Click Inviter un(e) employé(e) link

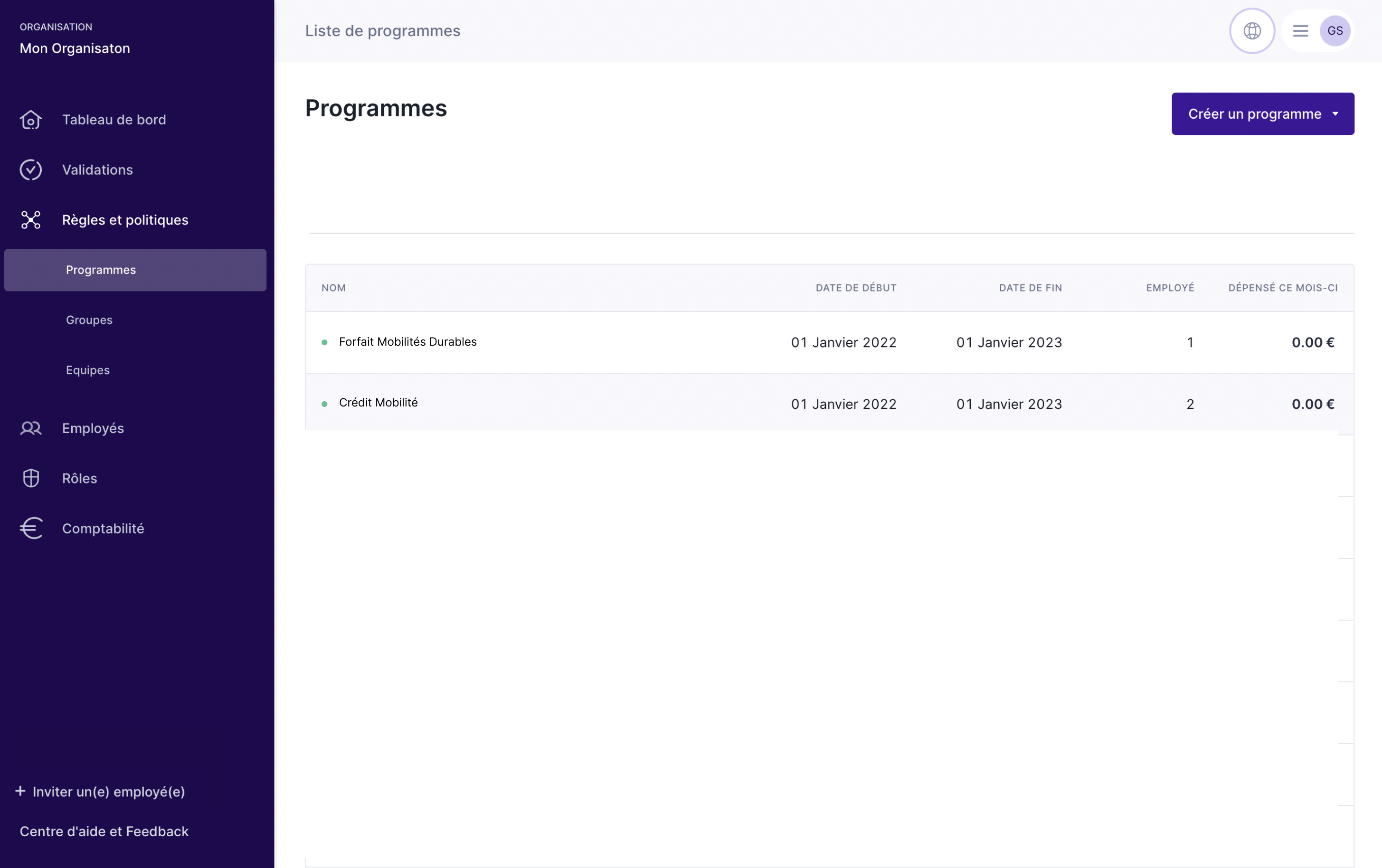pos(100,792)
